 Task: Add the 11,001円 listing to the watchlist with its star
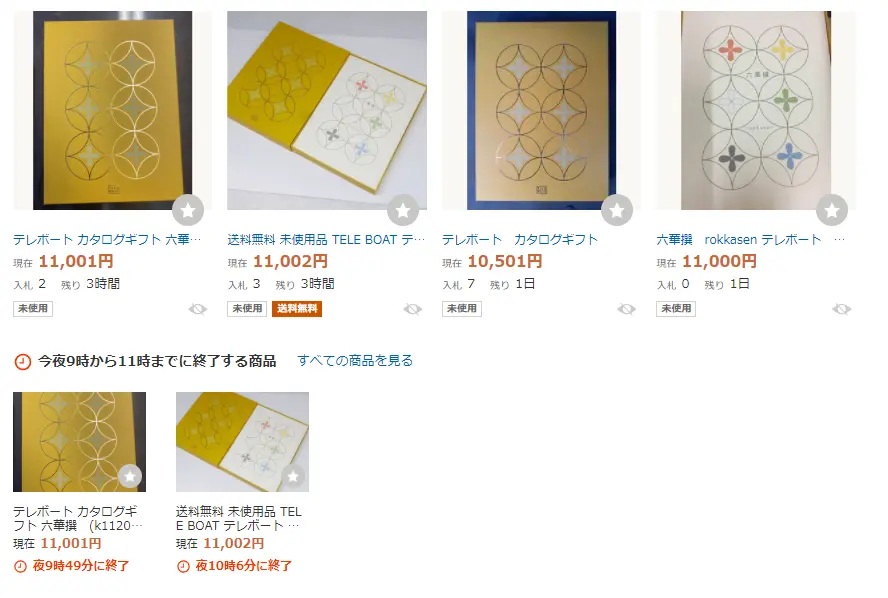tap(188, 210)
